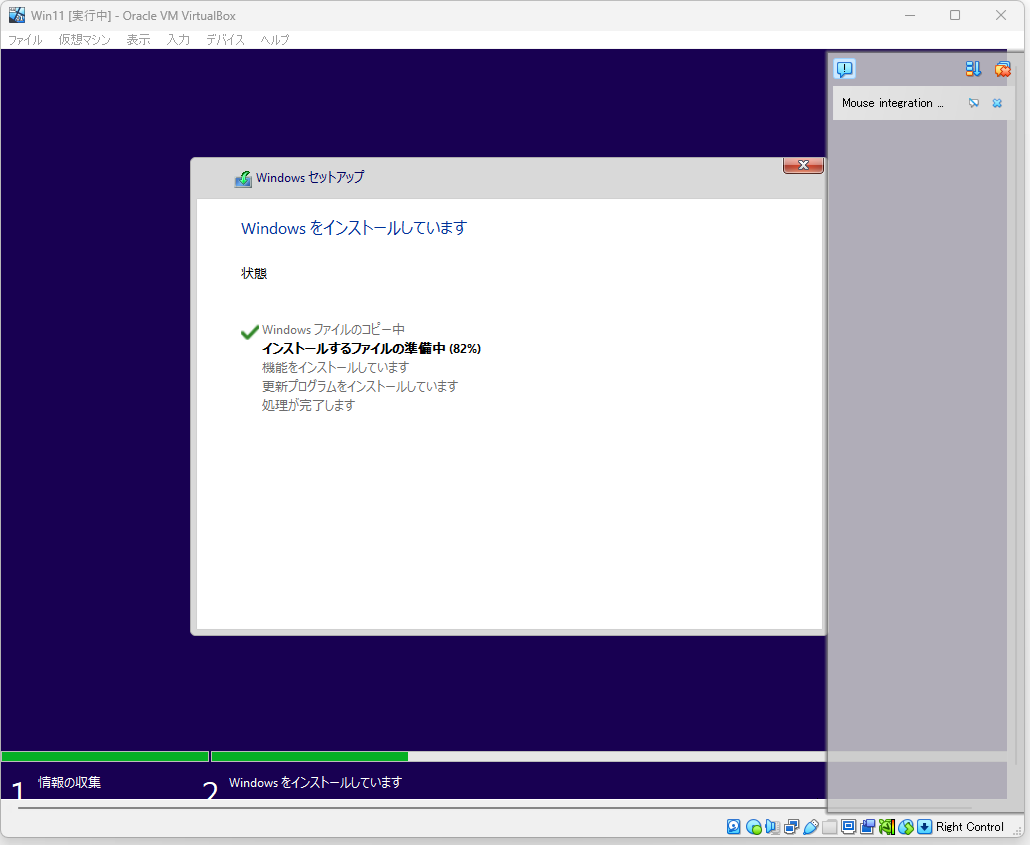Click the 情報の収集 stage label

70,782
